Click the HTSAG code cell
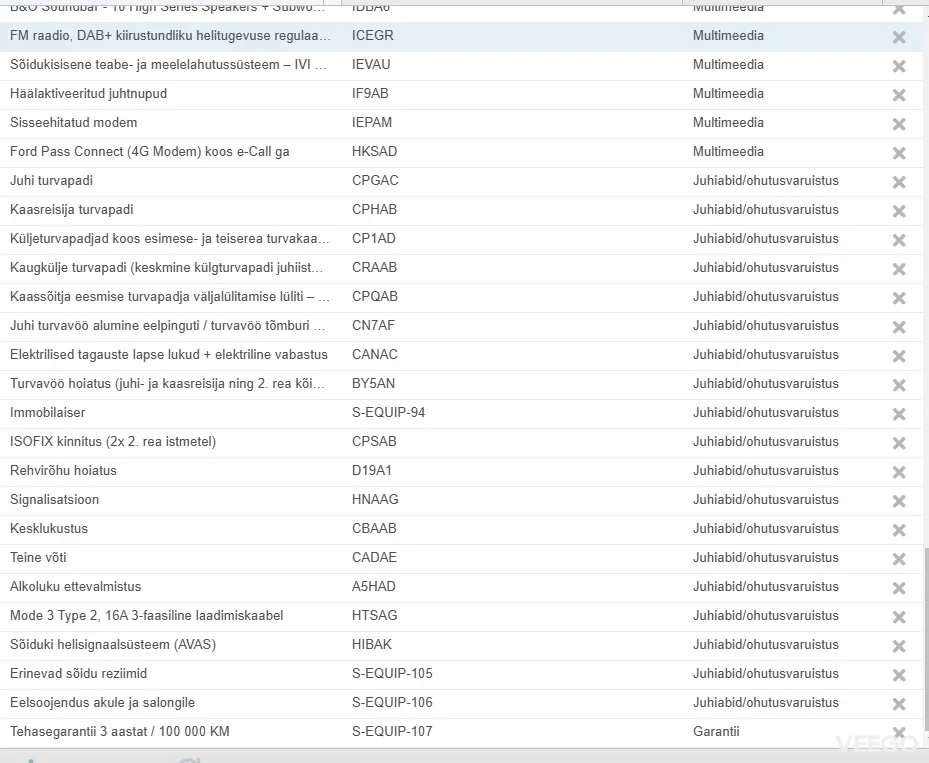The image size is (929, 763). pos(374,616)
